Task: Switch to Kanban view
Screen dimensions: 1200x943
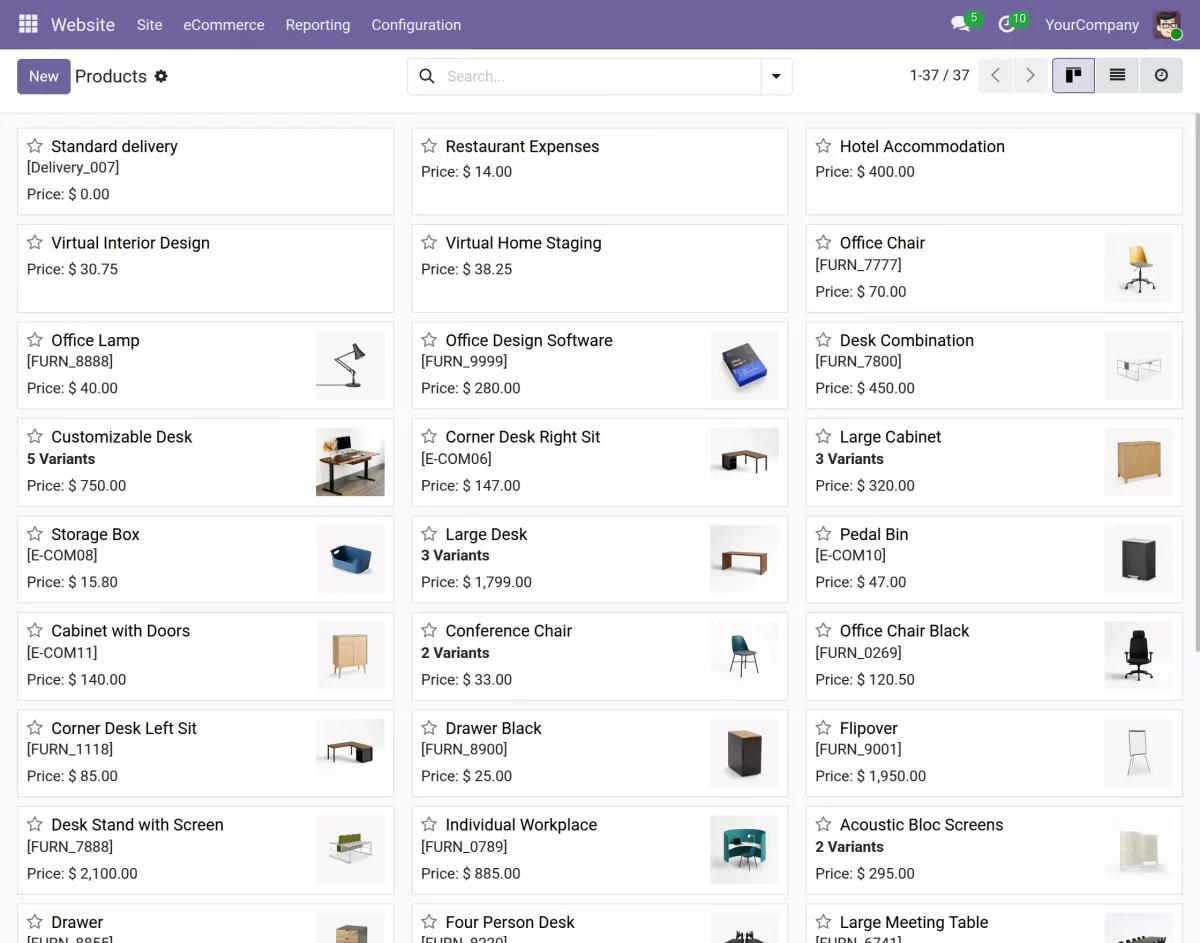Action: click(1073, 76)
